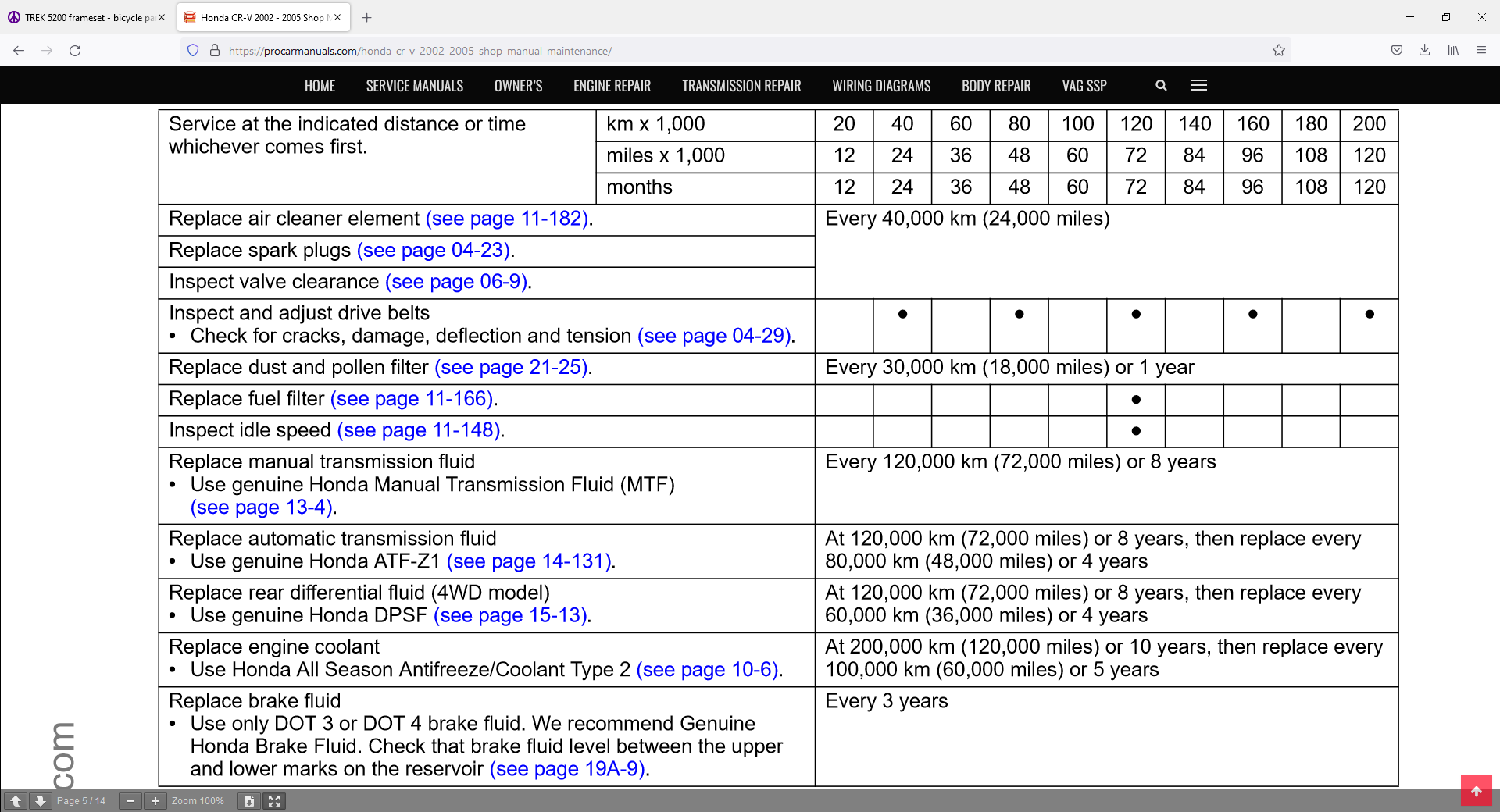This screenshot has width=1500, height=812.
Task: Zoom out with the minus button
Action: [x=130, y=800]
